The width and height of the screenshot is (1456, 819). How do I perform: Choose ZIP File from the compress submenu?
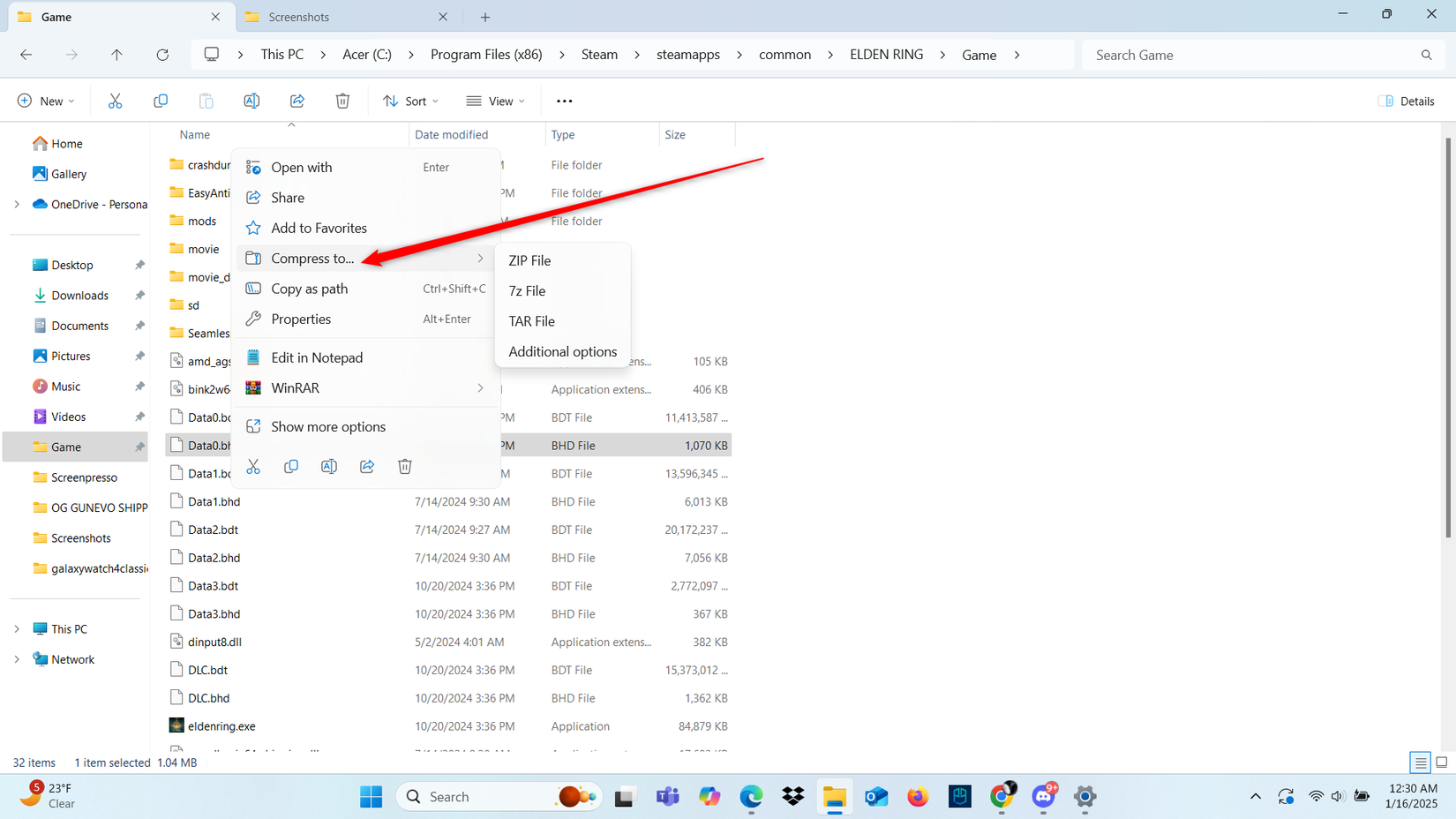(529, 259)
